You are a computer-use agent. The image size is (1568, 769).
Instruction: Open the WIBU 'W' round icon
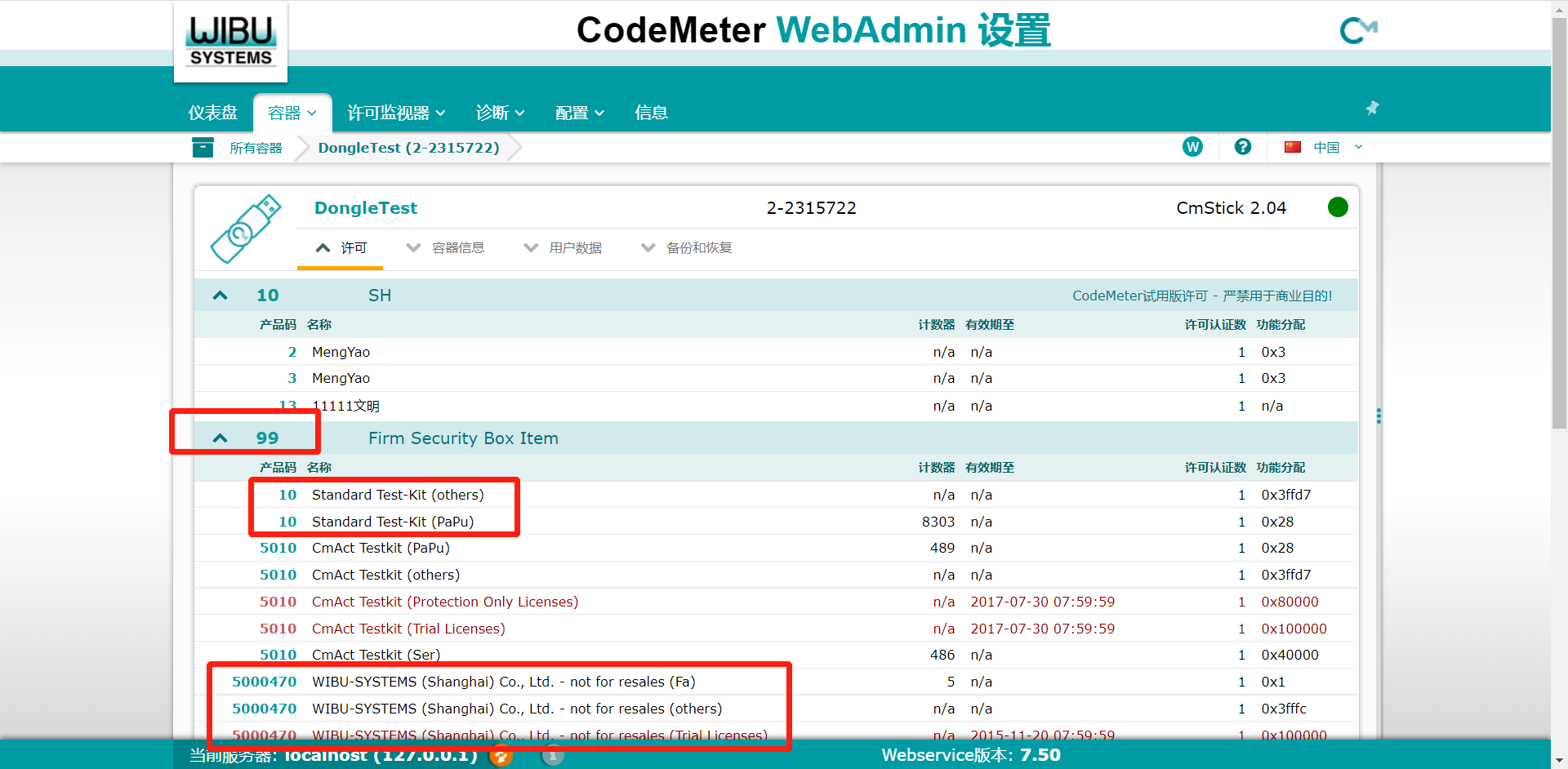point(1192,147)
